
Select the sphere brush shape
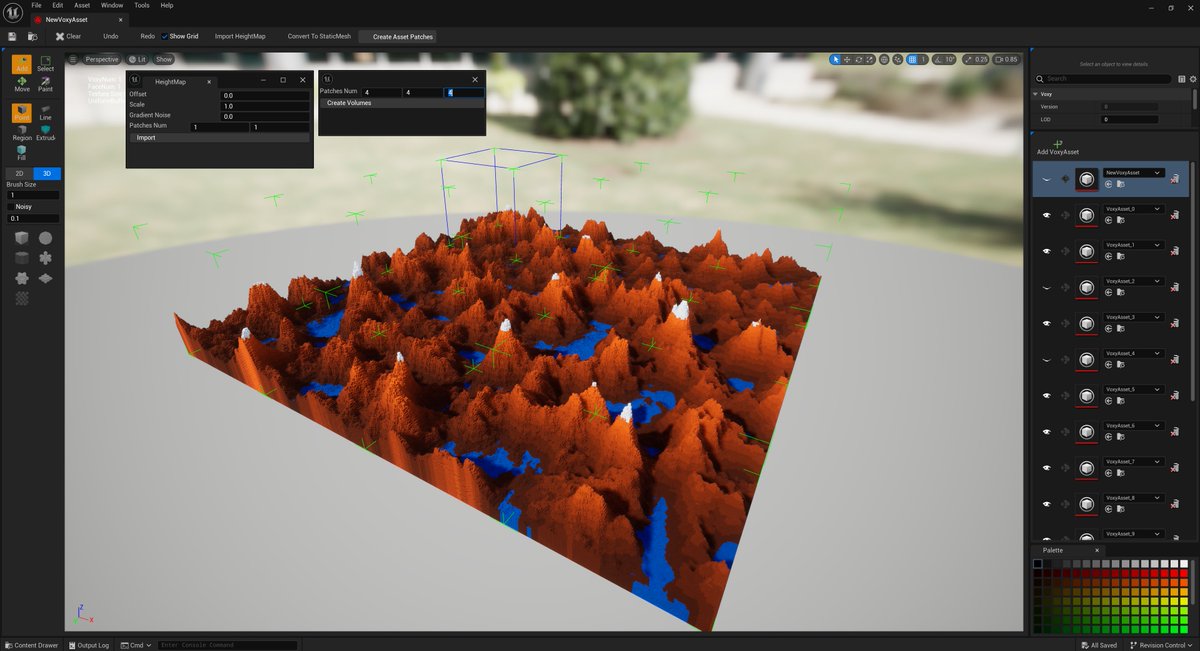click(x=45, y=237)
